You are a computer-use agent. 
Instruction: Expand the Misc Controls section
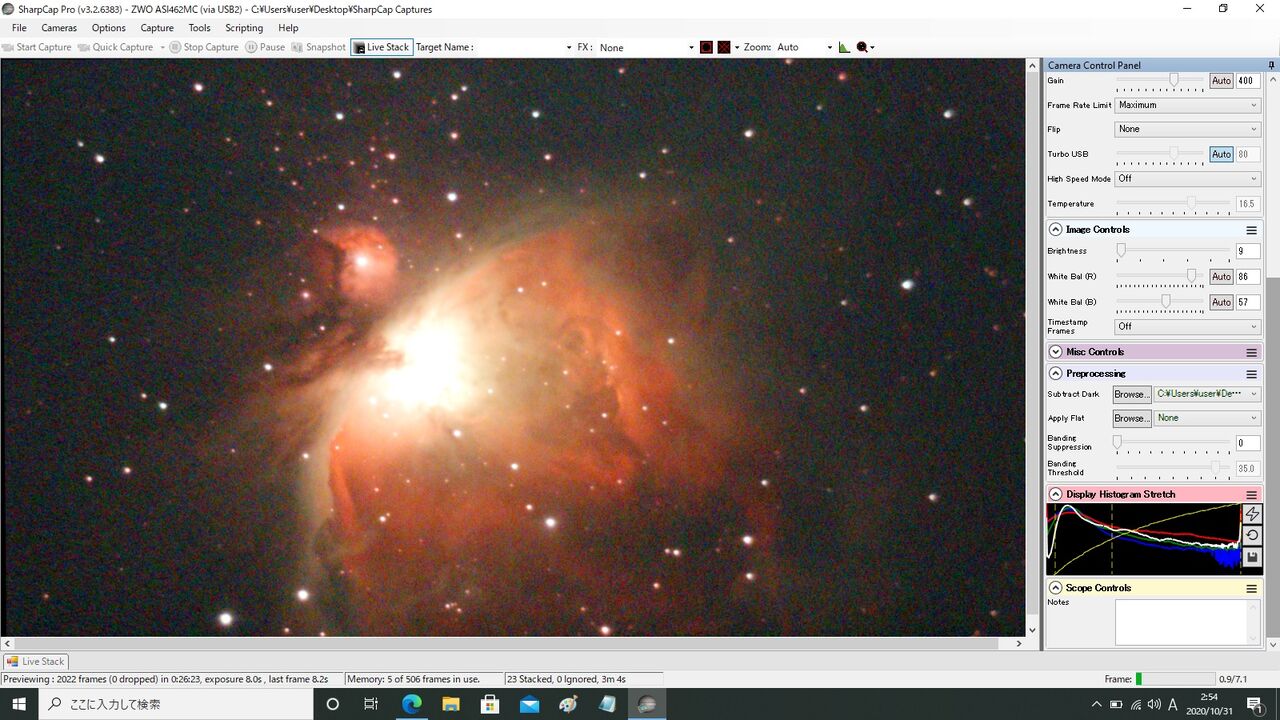[x=1055, y=352]
